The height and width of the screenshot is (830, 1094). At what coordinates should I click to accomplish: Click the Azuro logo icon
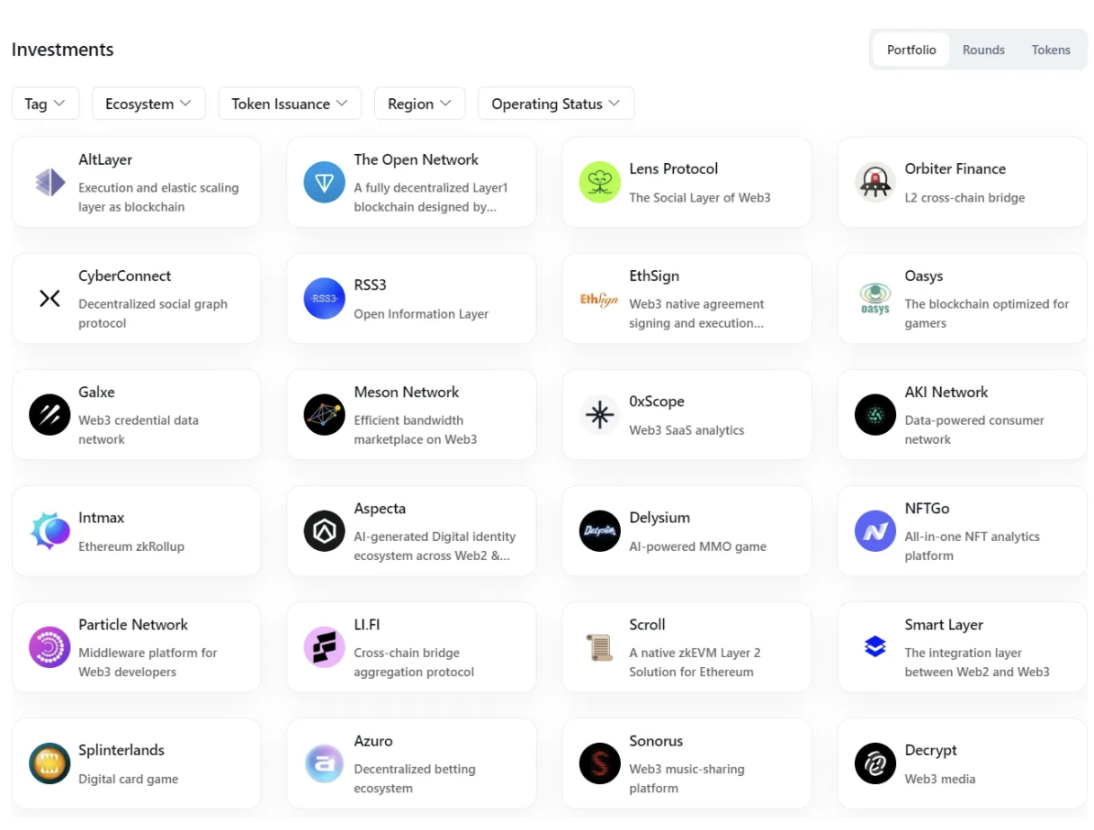pyautogui.click(x=324, y=763)
